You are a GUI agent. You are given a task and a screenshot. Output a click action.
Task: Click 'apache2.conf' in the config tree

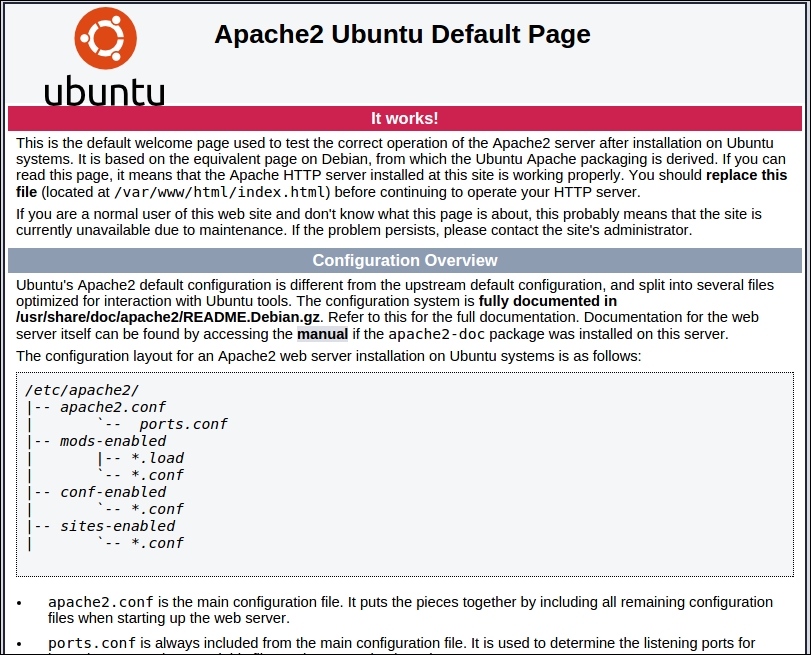click(113, 407)
